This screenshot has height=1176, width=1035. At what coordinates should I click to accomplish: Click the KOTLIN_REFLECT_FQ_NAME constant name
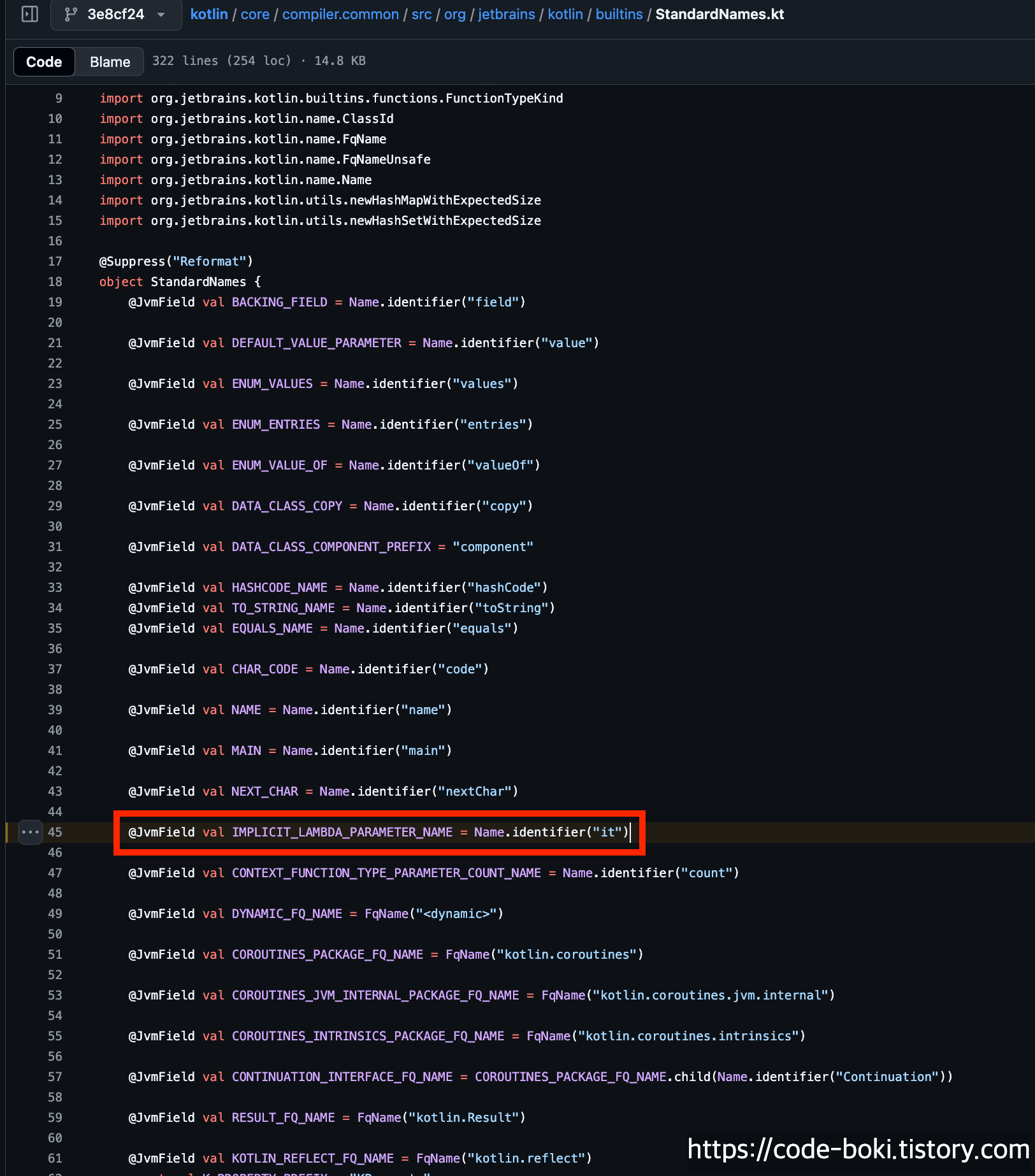(x=312, y=1158)
